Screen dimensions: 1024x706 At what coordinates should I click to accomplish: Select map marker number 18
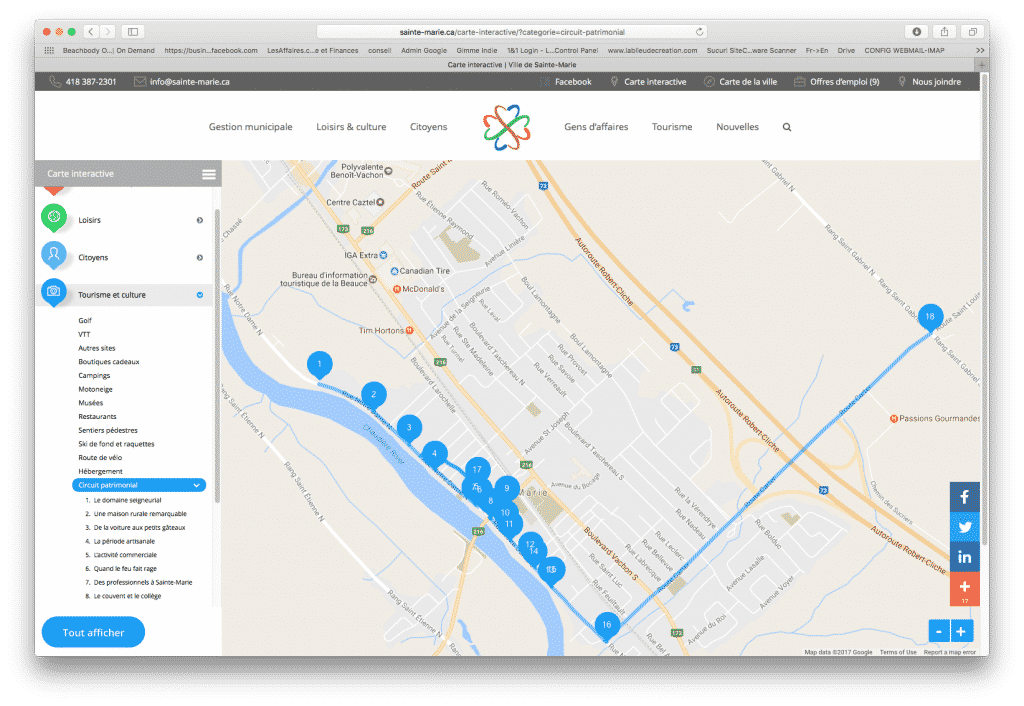[930, 316]
